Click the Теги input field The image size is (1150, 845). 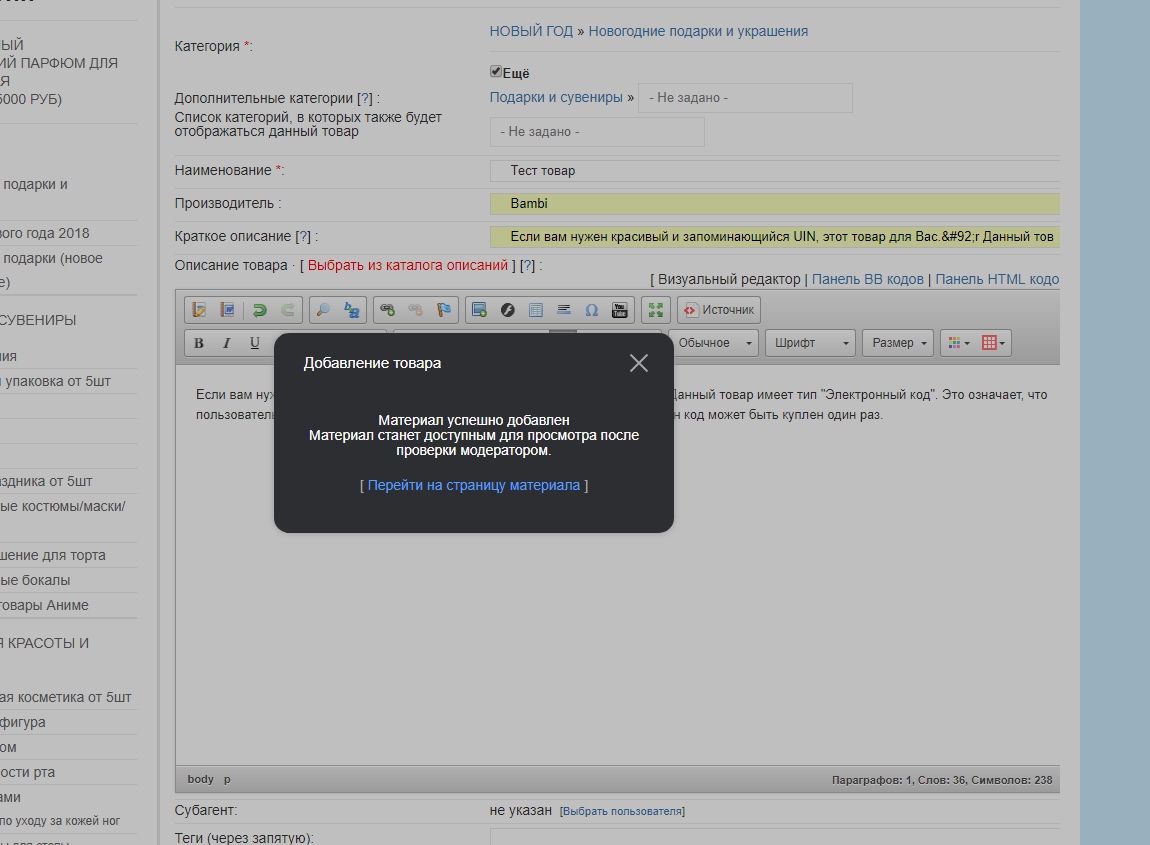pos(774,837)
